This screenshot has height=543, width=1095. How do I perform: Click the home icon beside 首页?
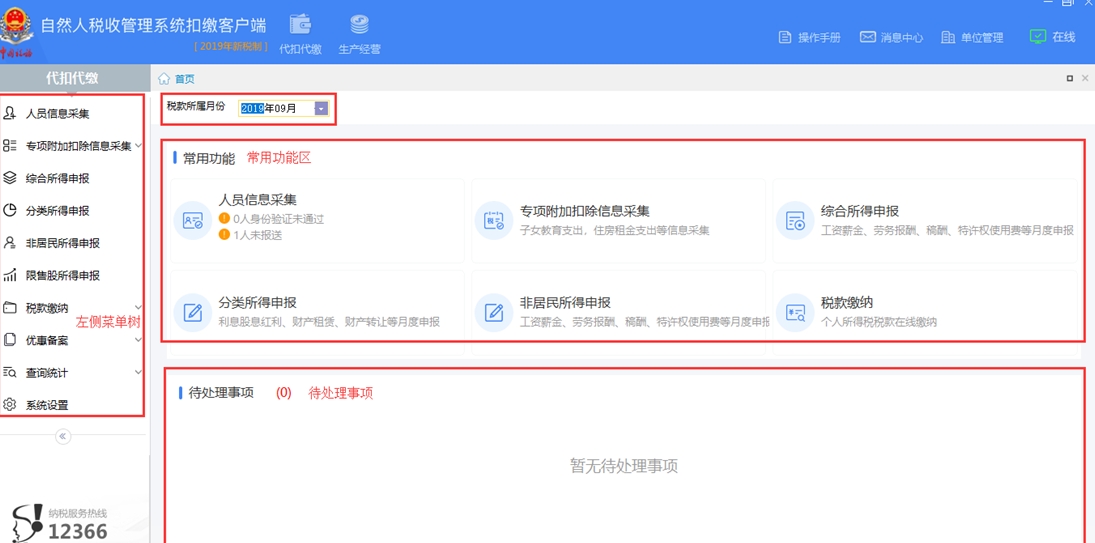coord(165,78)
